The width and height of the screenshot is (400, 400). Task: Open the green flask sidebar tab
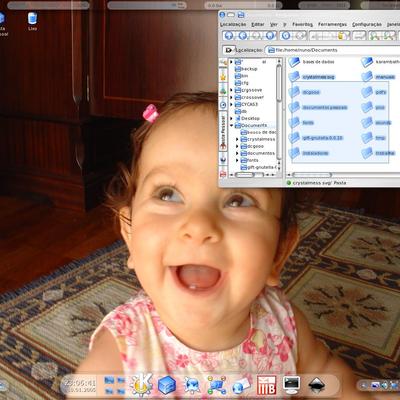(223, 90)
